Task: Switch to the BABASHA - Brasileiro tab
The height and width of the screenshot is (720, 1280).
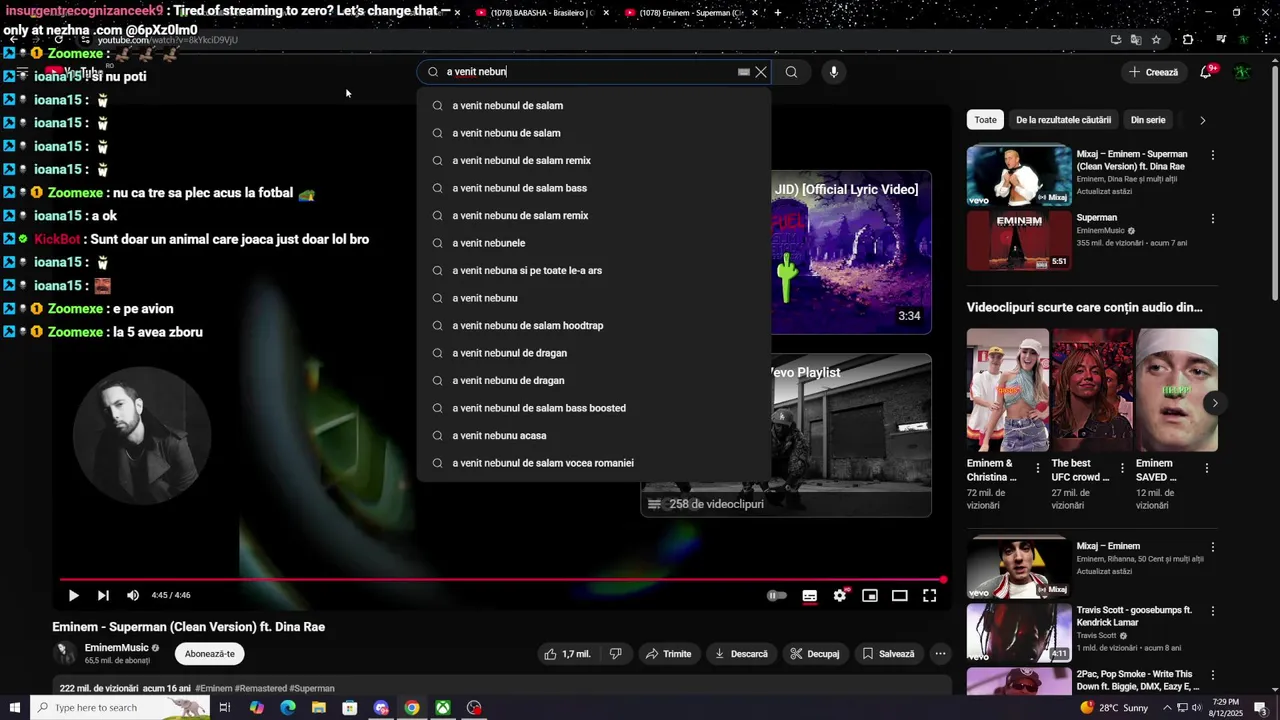Action: point(541,13)
